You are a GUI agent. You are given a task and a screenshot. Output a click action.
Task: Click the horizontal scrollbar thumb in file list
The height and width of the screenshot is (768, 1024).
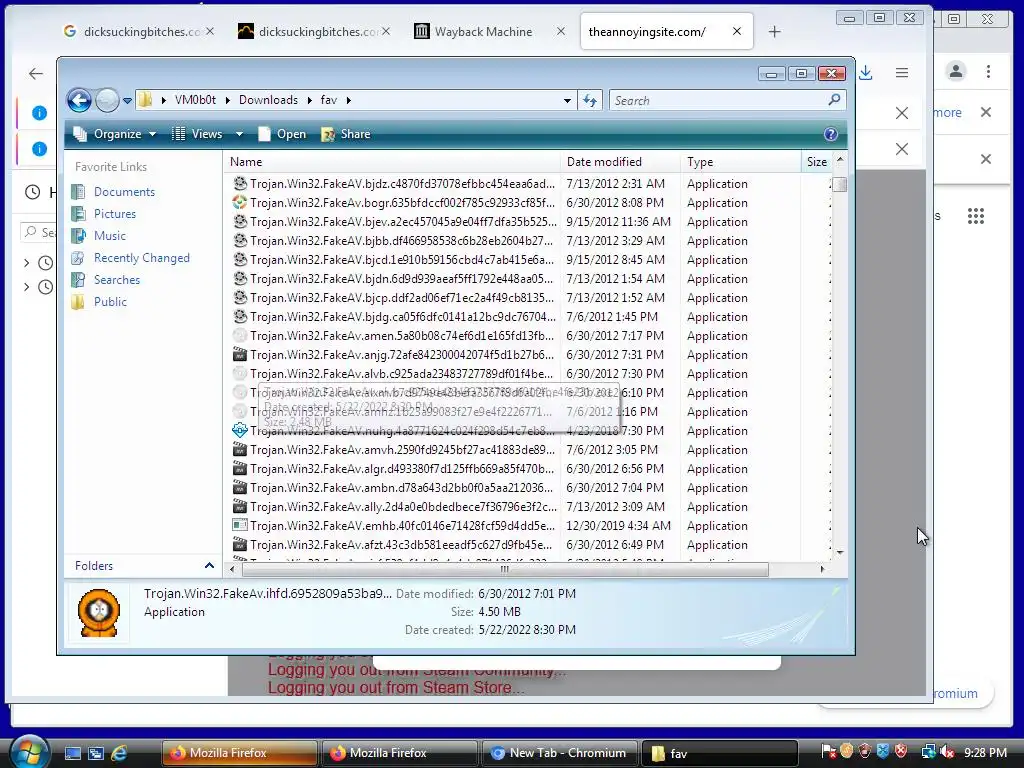tap(505, 569)
